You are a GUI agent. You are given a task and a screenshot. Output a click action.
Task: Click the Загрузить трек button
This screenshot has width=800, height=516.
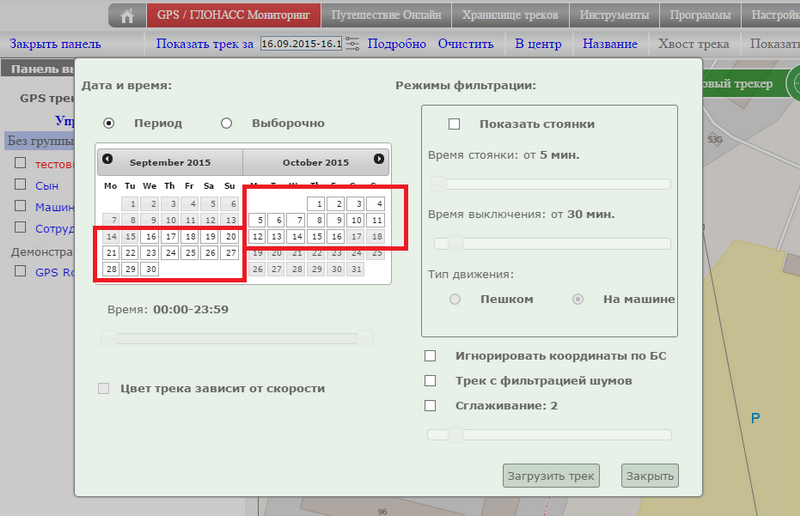[x=550, y=476]
